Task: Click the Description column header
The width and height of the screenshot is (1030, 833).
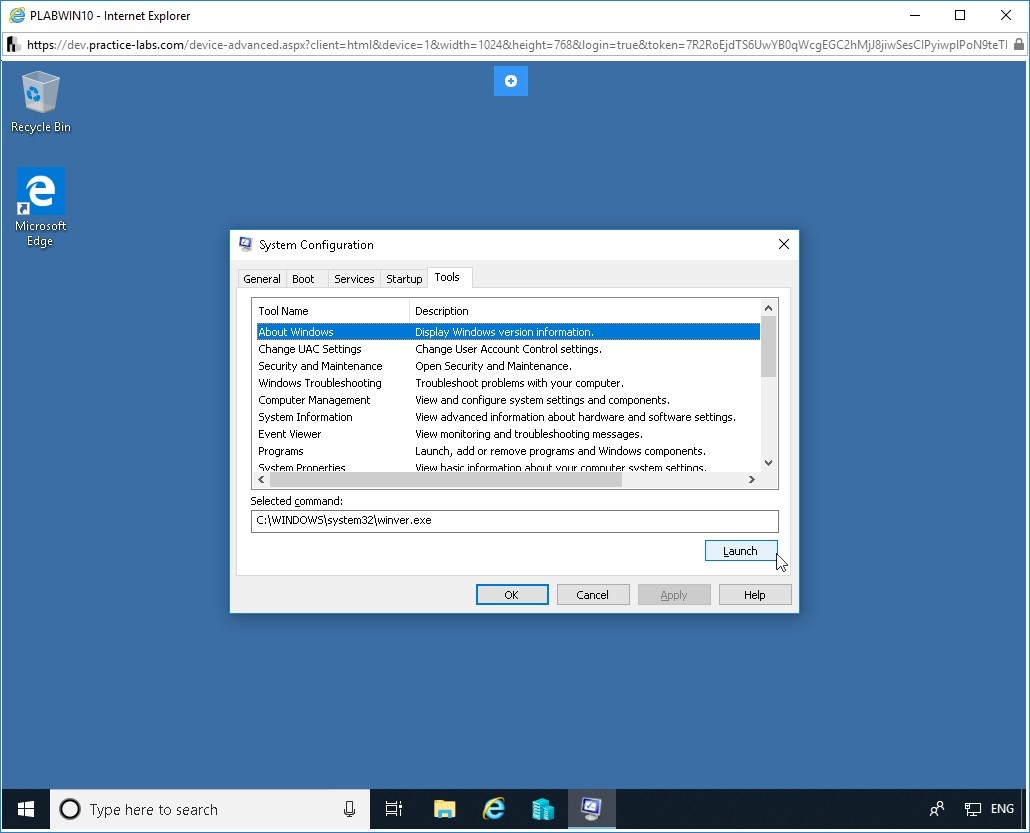Action: (x=585, y=311)
